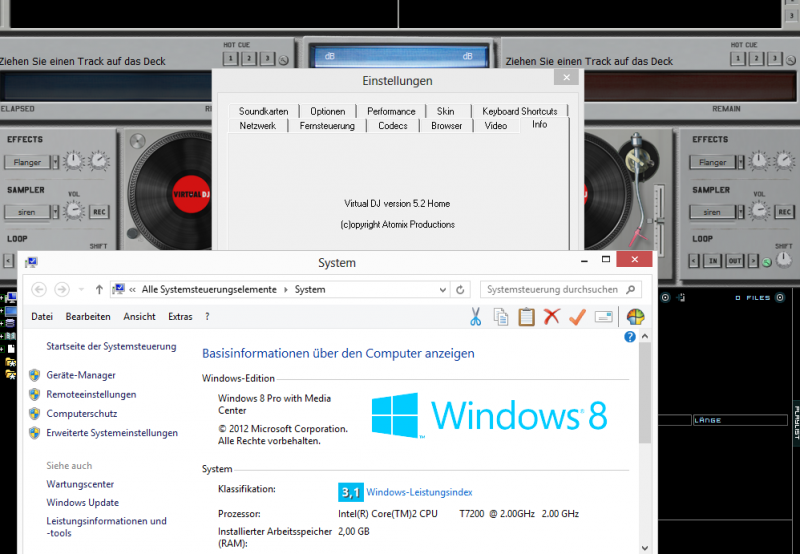Click the System window vertical scrollbar thumb
This screenshot has height=554, width=800.
(645, 393)
